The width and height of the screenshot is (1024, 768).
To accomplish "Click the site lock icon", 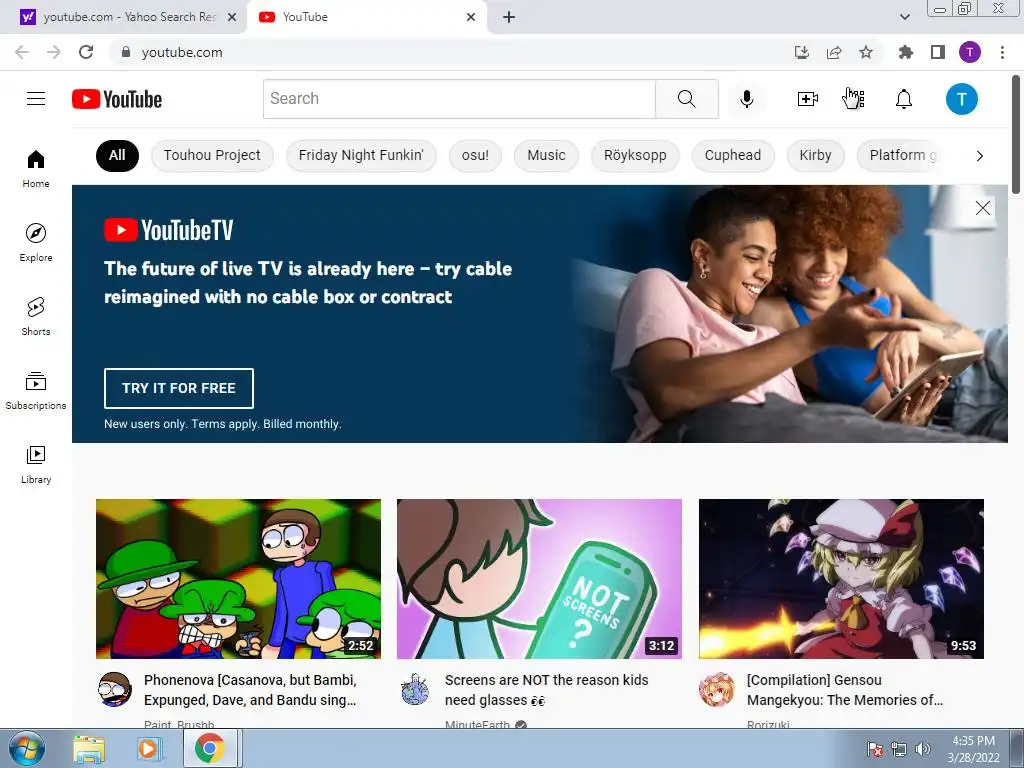I will tap(126, 52).
